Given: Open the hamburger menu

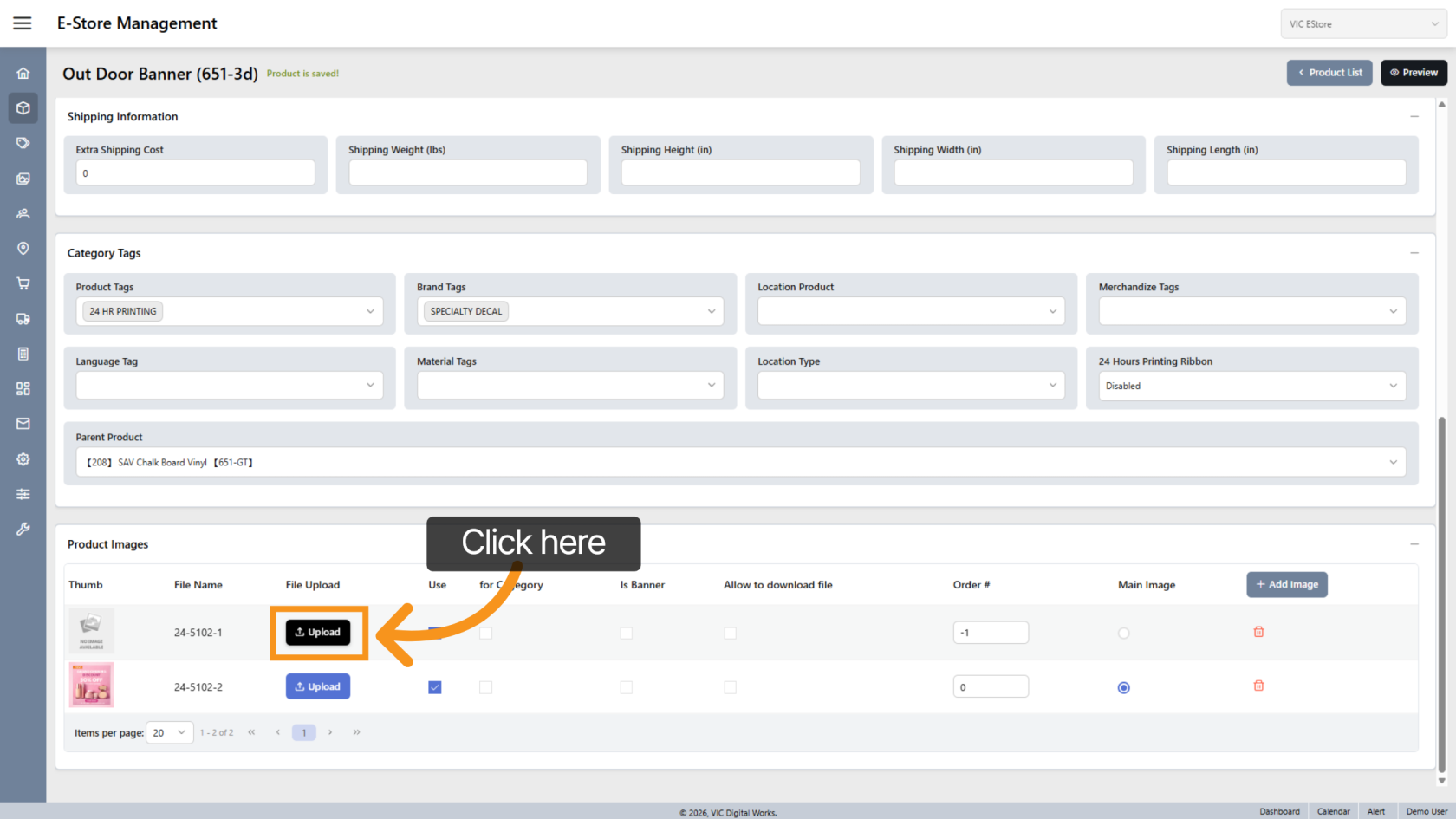Looking at the screenshot, I should pos(23,23).
